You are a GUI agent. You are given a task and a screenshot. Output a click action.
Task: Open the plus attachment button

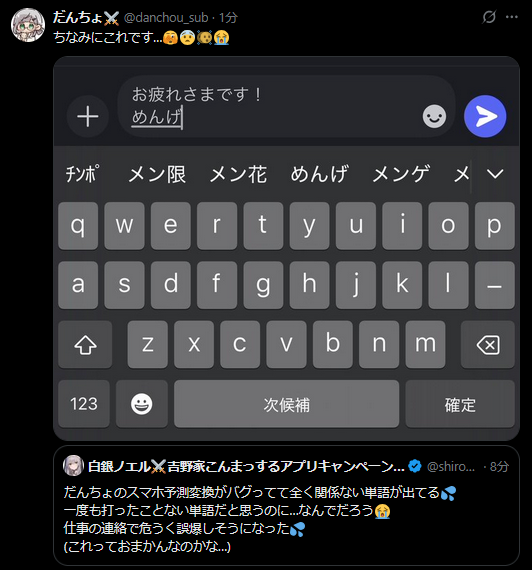click(88, 116)
